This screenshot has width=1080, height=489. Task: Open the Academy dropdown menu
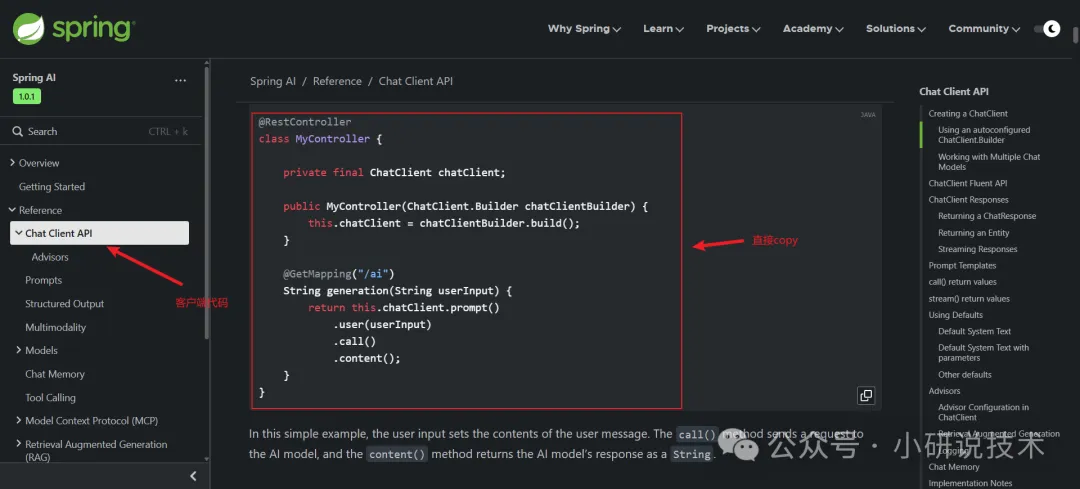point(813,29)
